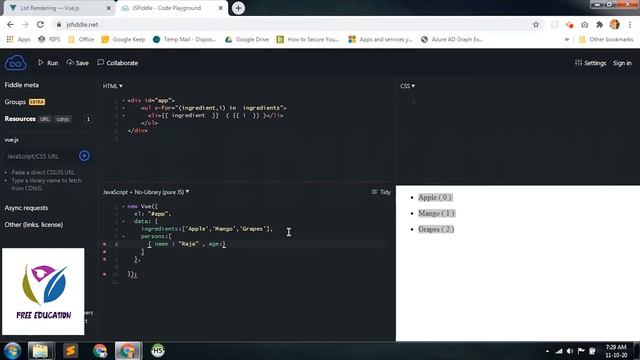Open JavaScript No-Library dropdown
The image size is (640, 360).
click(146, 192)
